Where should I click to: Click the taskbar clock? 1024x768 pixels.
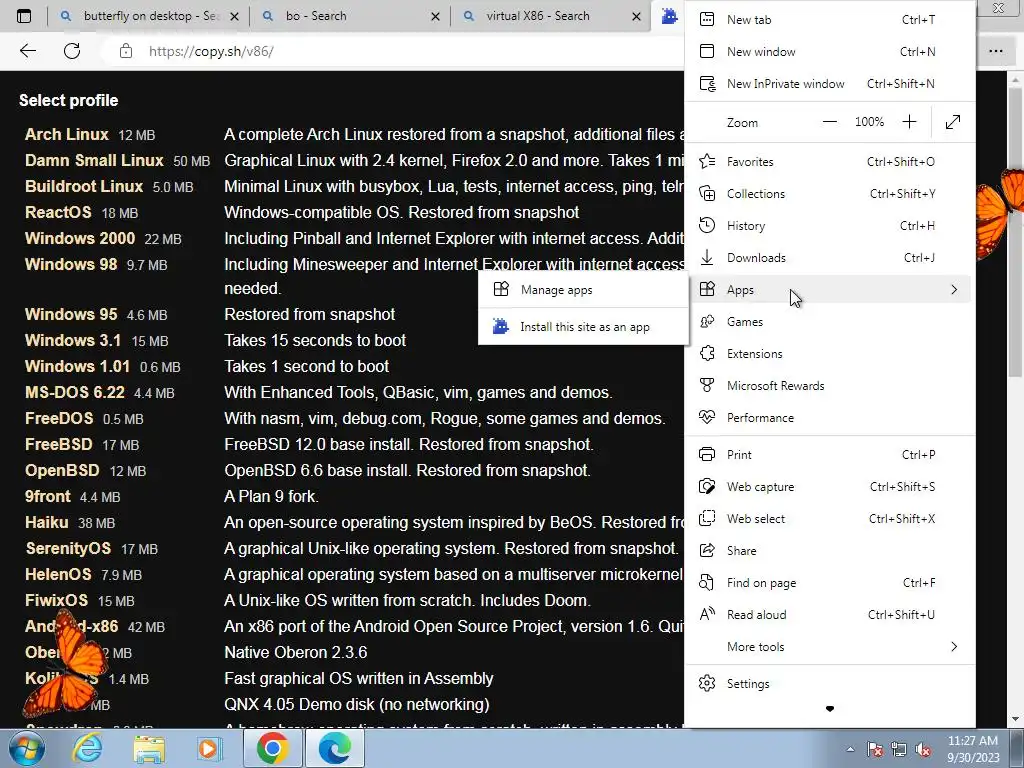coord(973,749)
